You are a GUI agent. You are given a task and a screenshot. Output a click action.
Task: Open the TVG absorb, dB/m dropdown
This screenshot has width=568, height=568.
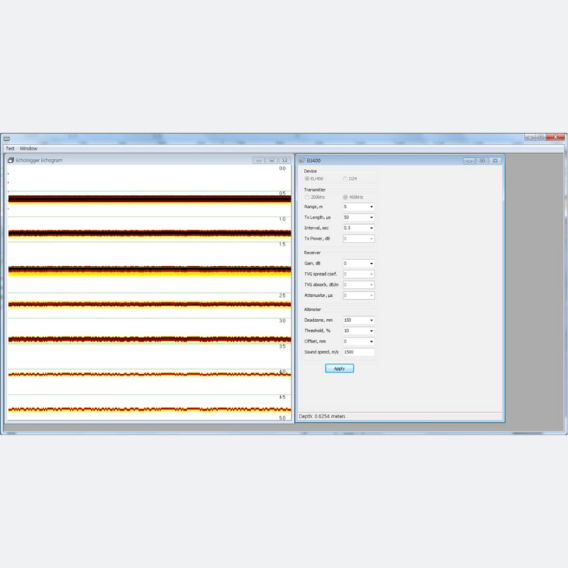(x=371, y=285)
